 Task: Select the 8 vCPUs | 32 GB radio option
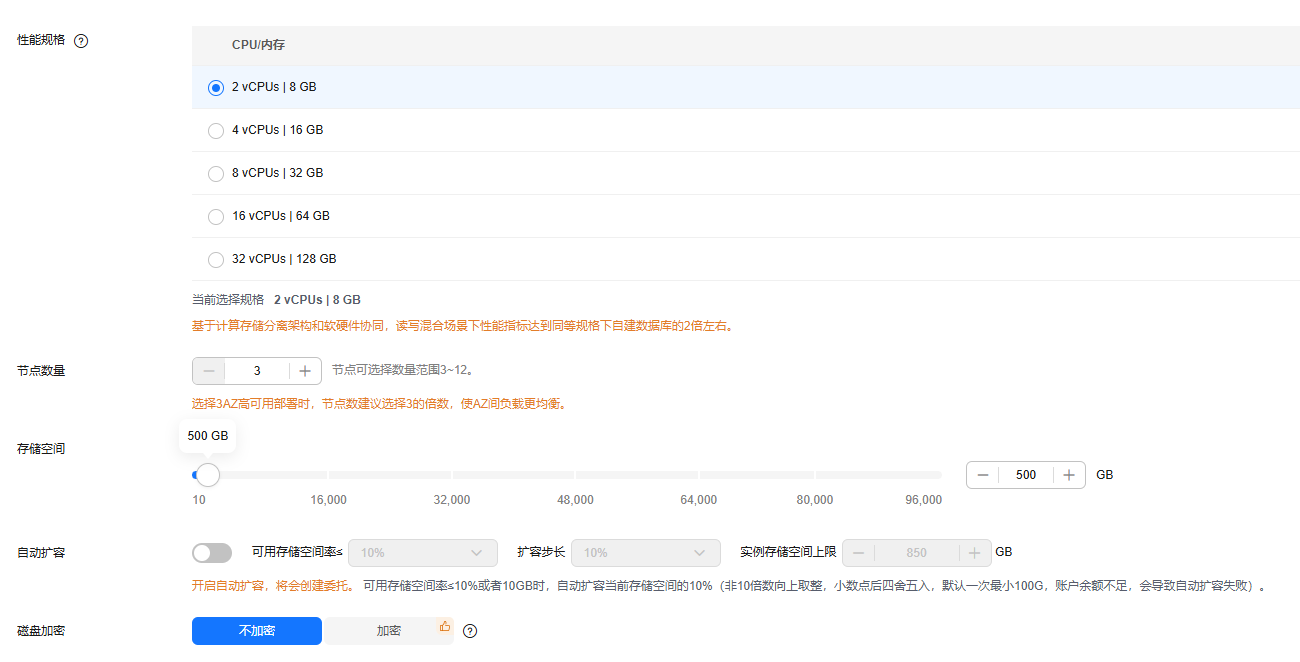tap(216, 174)
